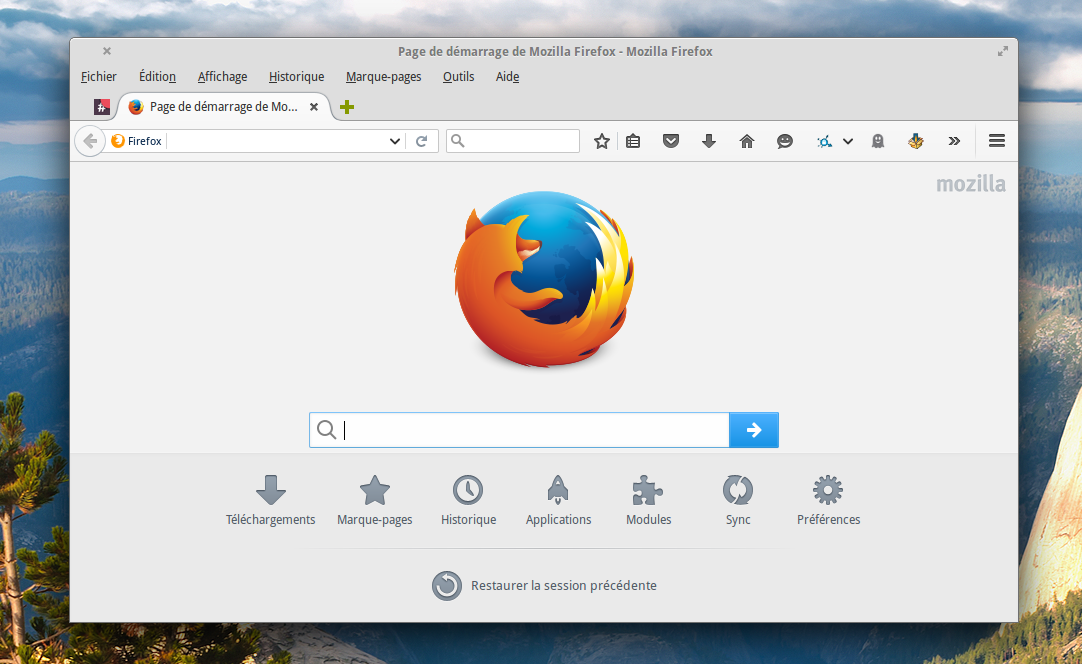Viewport: 1082px width, 664px height.
Task: Open Sync on start page
Action: coord(738,501)
